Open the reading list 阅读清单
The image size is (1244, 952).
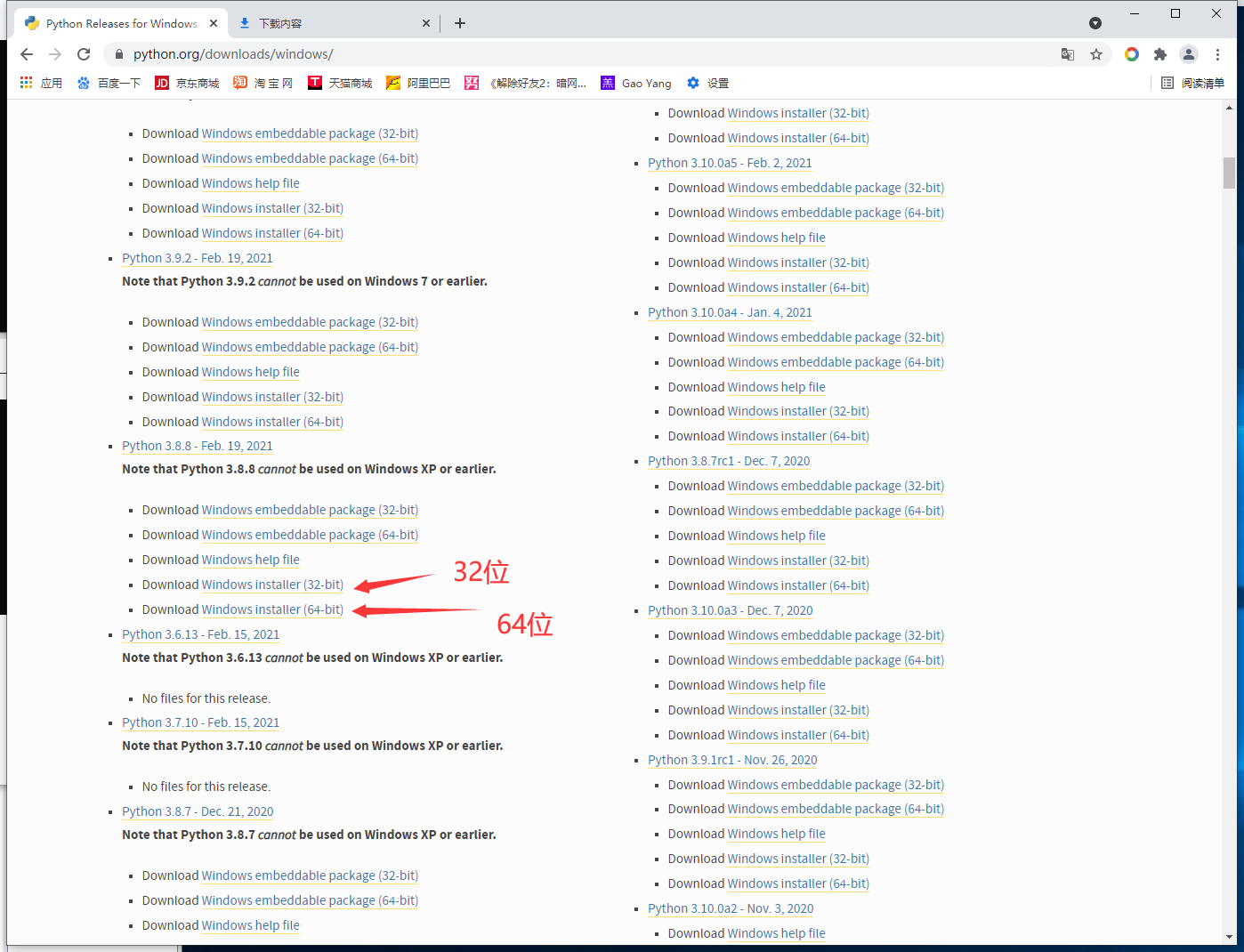tap(1192, 83)
